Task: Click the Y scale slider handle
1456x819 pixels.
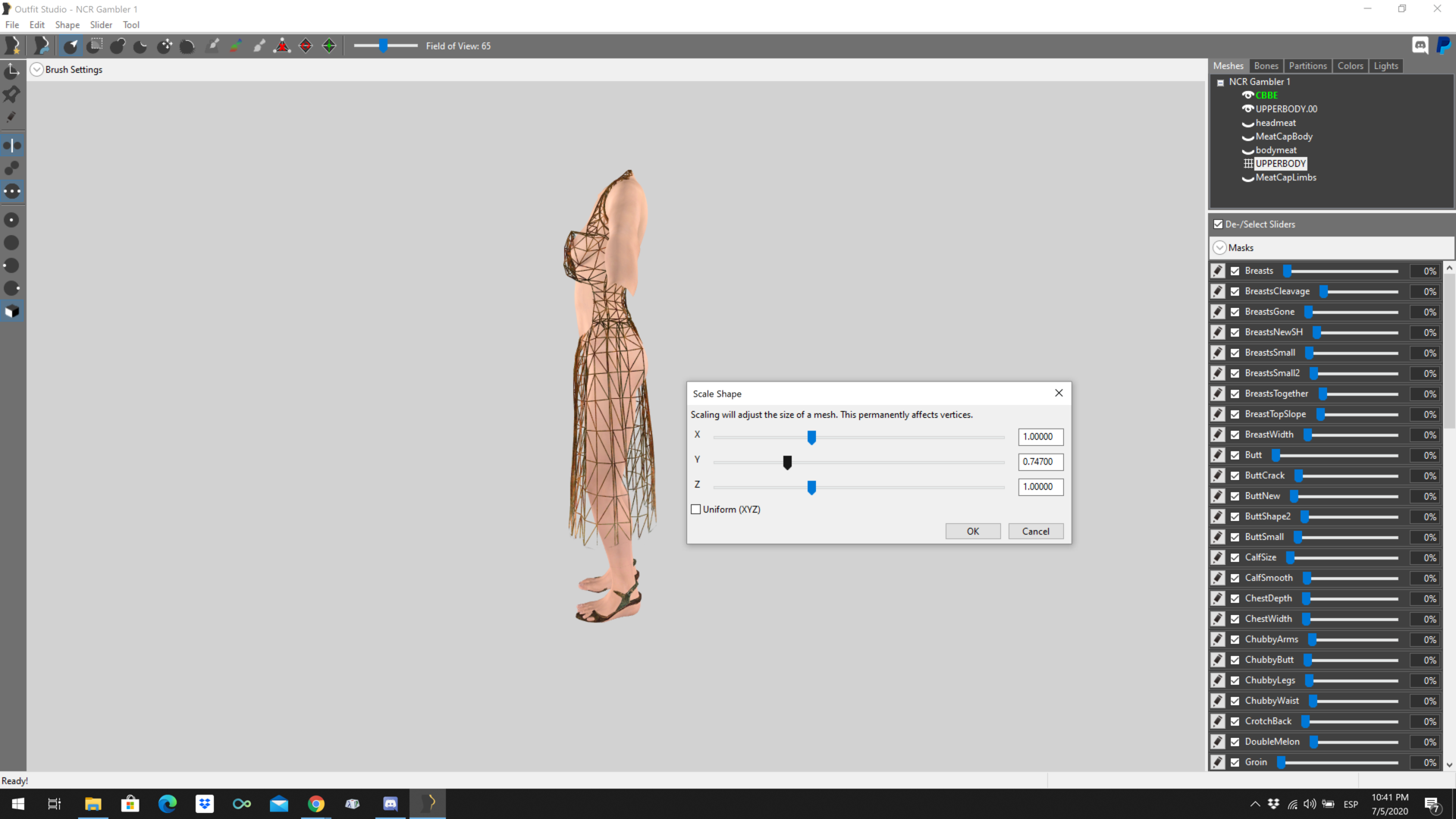Action: pos(787,463)
